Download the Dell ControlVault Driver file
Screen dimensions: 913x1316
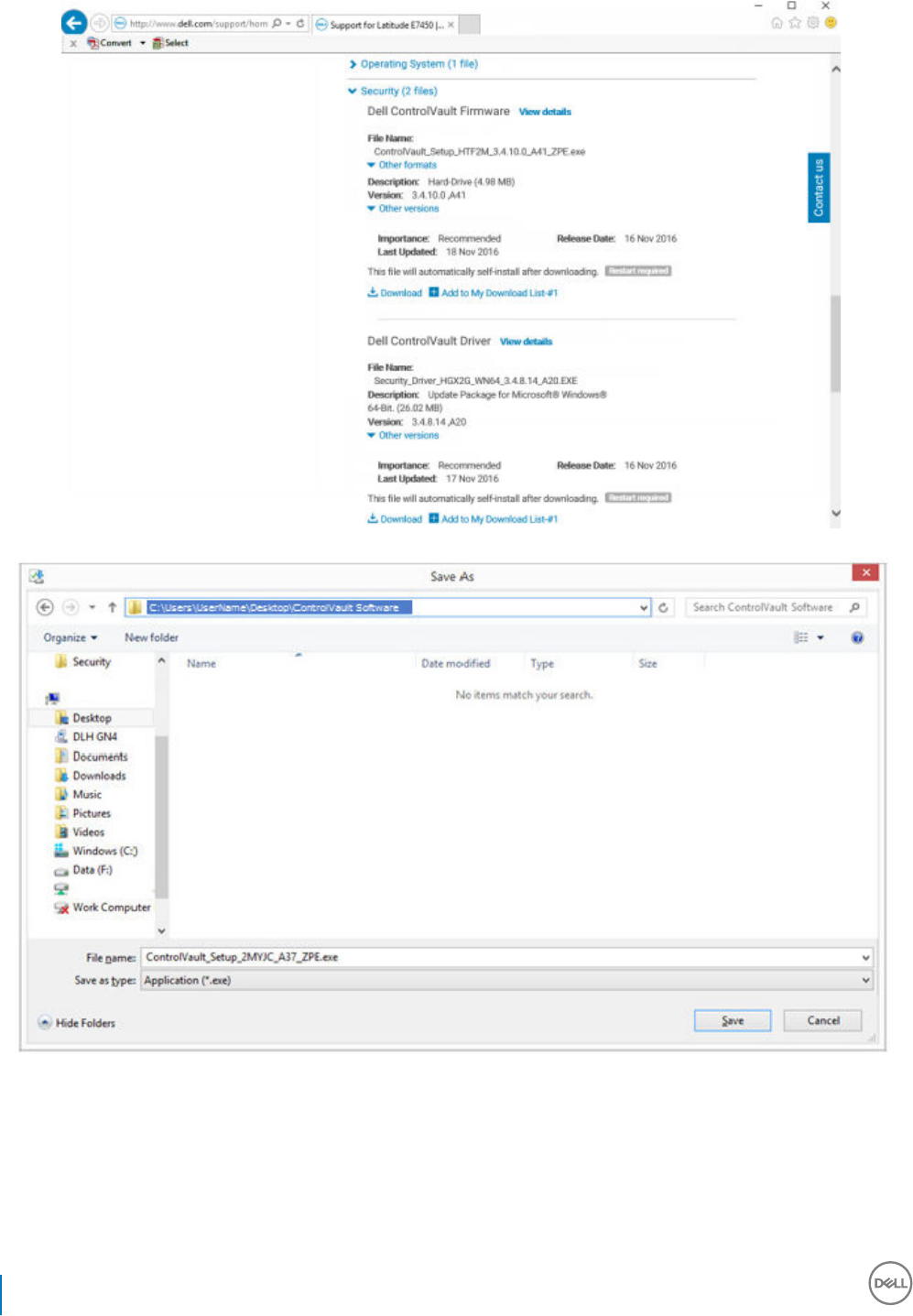tap(395, 519)
